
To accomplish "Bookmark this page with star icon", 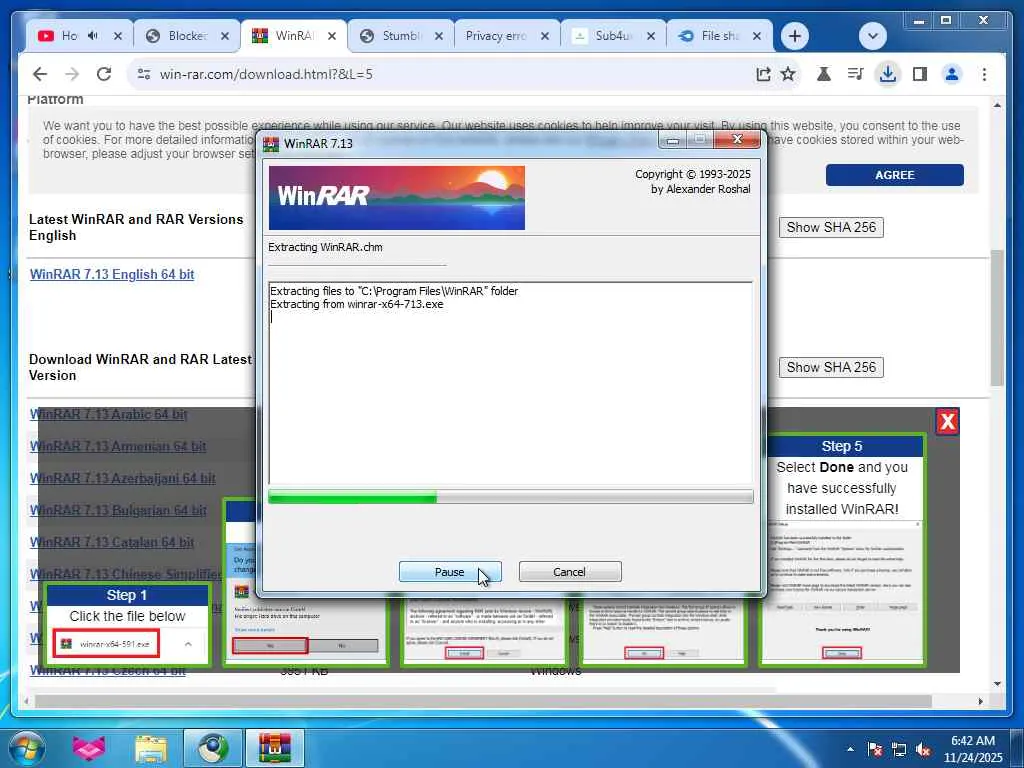I will [x=788, y=74].
